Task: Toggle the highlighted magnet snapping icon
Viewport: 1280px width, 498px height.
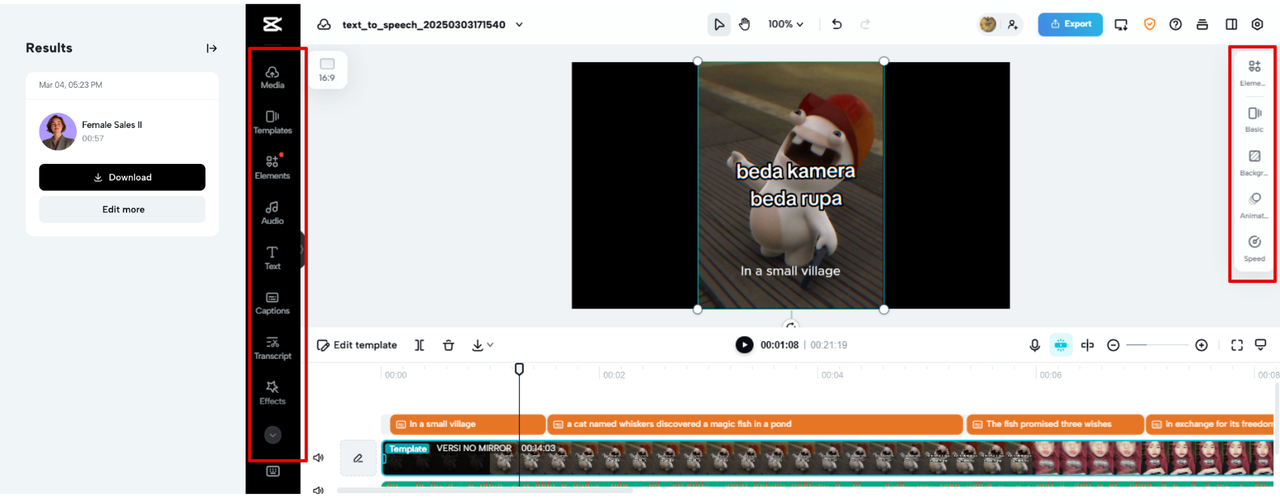Action: point(1061,345)
